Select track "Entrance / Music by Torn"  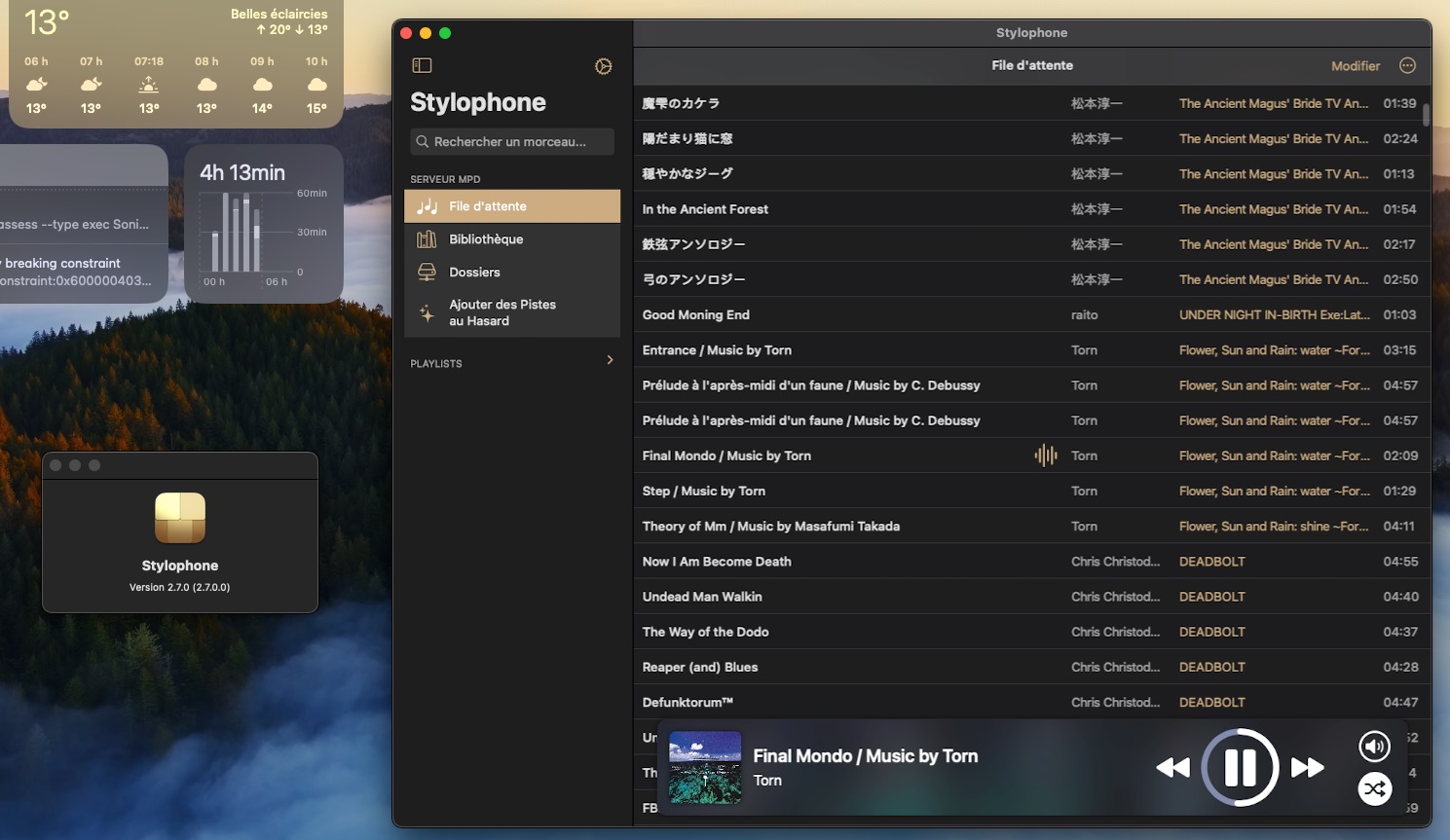coord(1031,350)
